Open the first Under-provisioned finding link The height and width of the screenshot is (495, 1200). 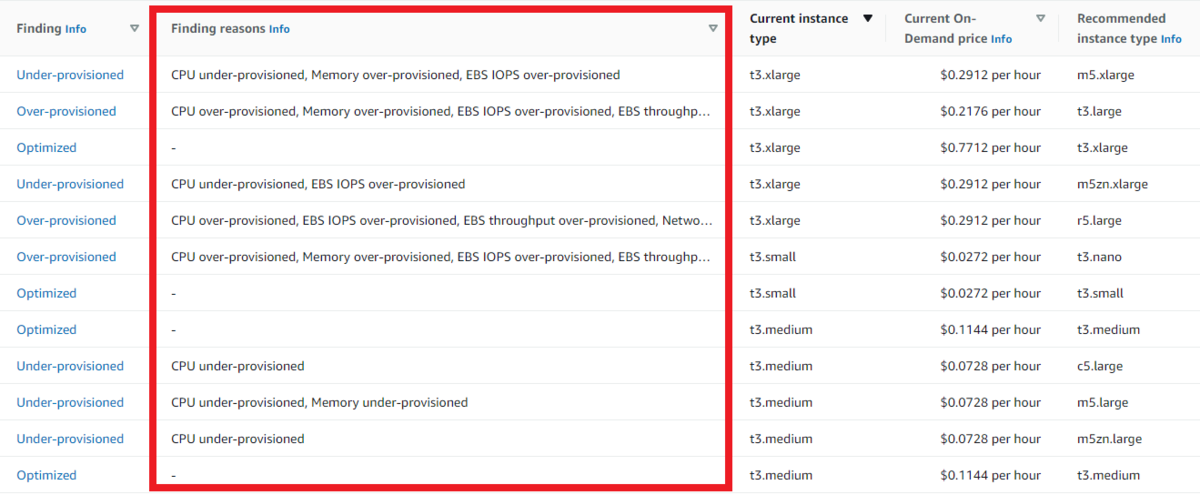(x=70, y=75)
